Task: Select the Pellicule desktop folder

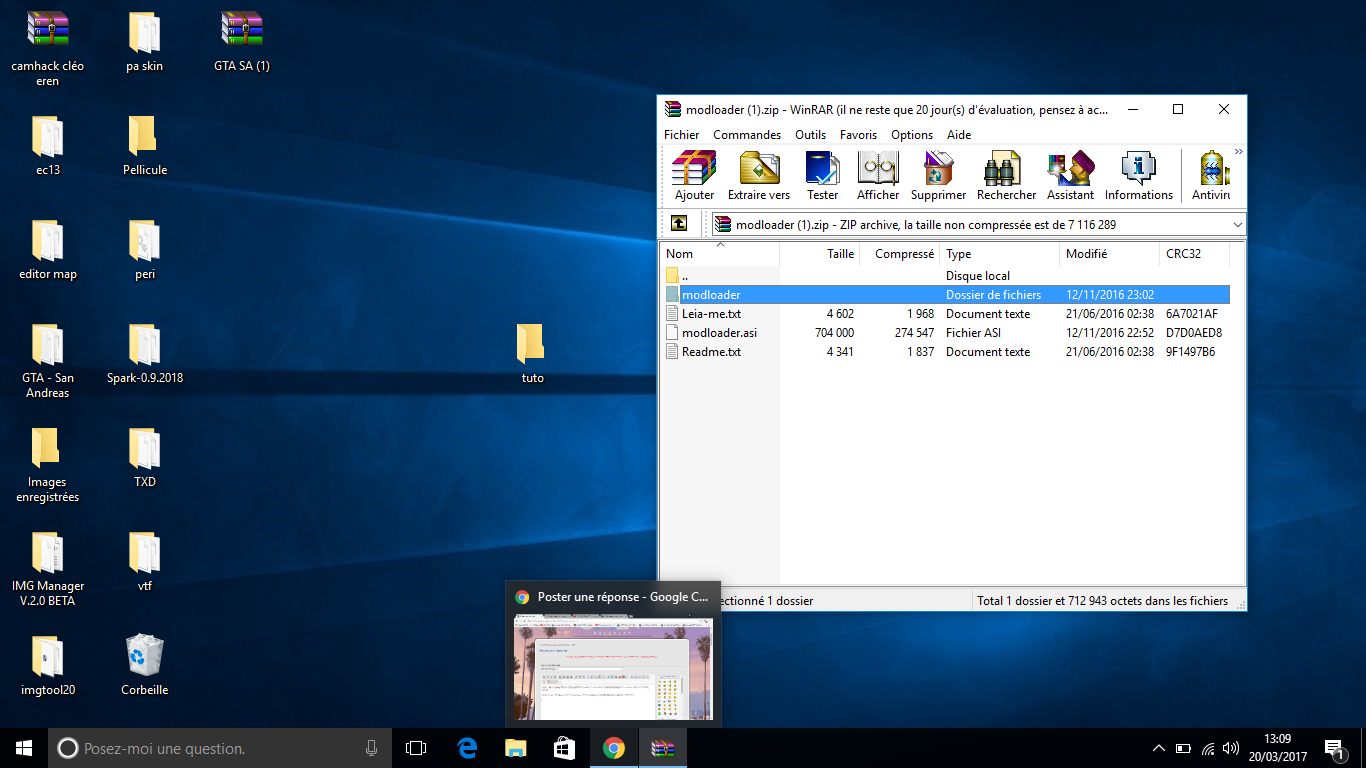Action: click(x=144, y=146)
